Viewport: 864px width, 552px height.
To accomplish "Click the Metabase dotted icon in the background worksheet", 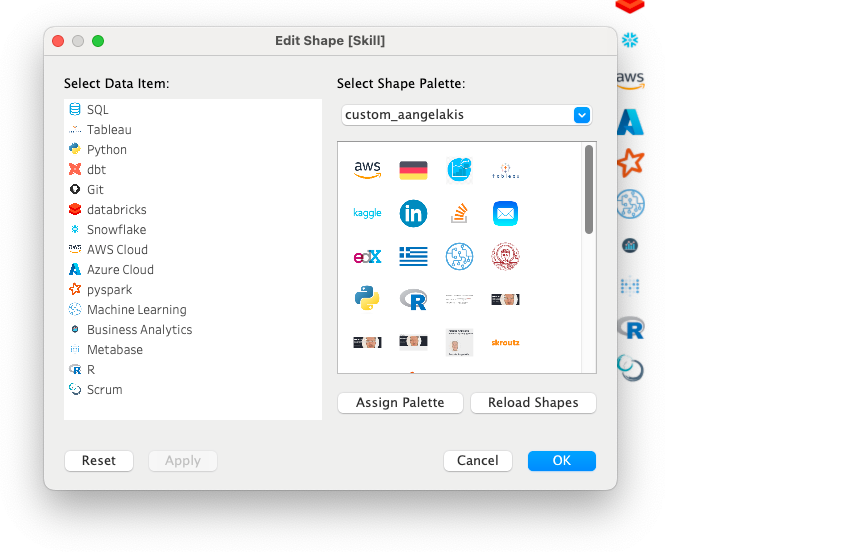I will [630, 286].
